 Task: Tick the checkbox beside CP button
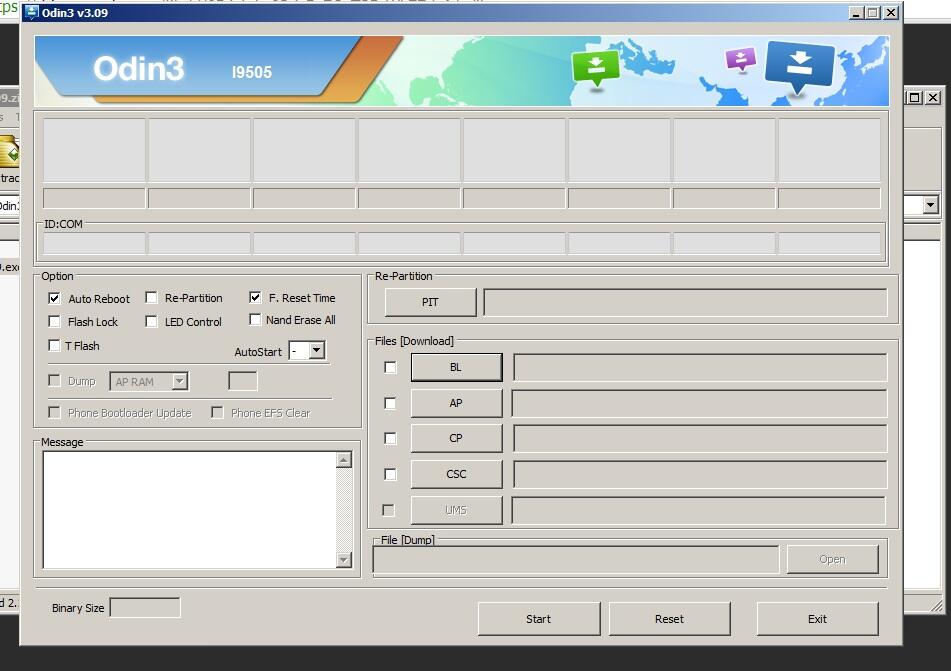click(391, 439)
